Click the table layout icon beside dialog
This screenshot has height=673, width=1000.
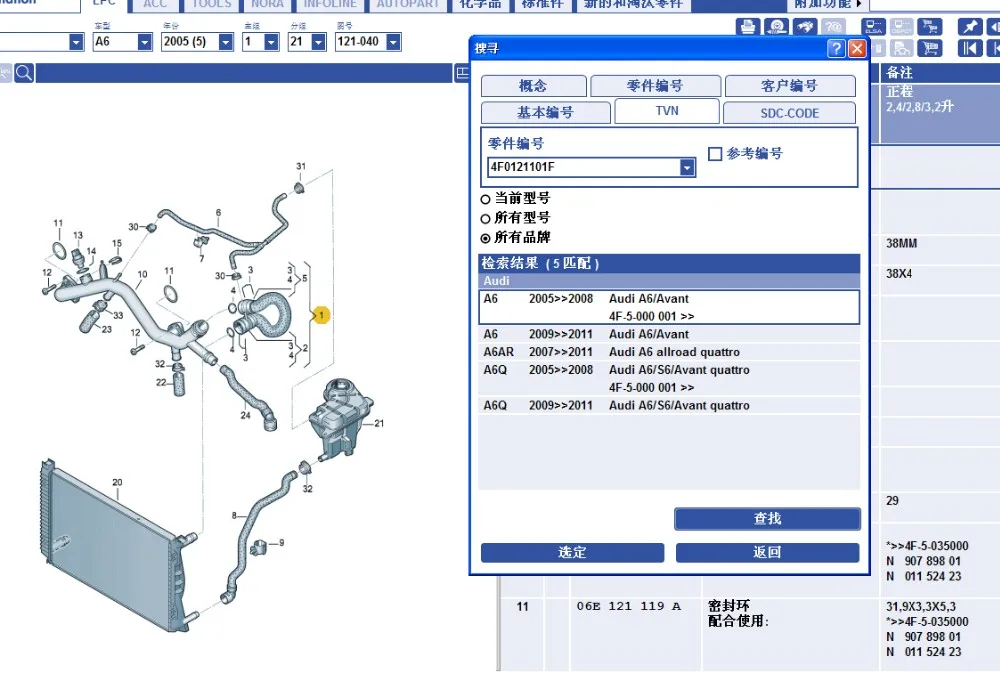[x=462, y=73]
